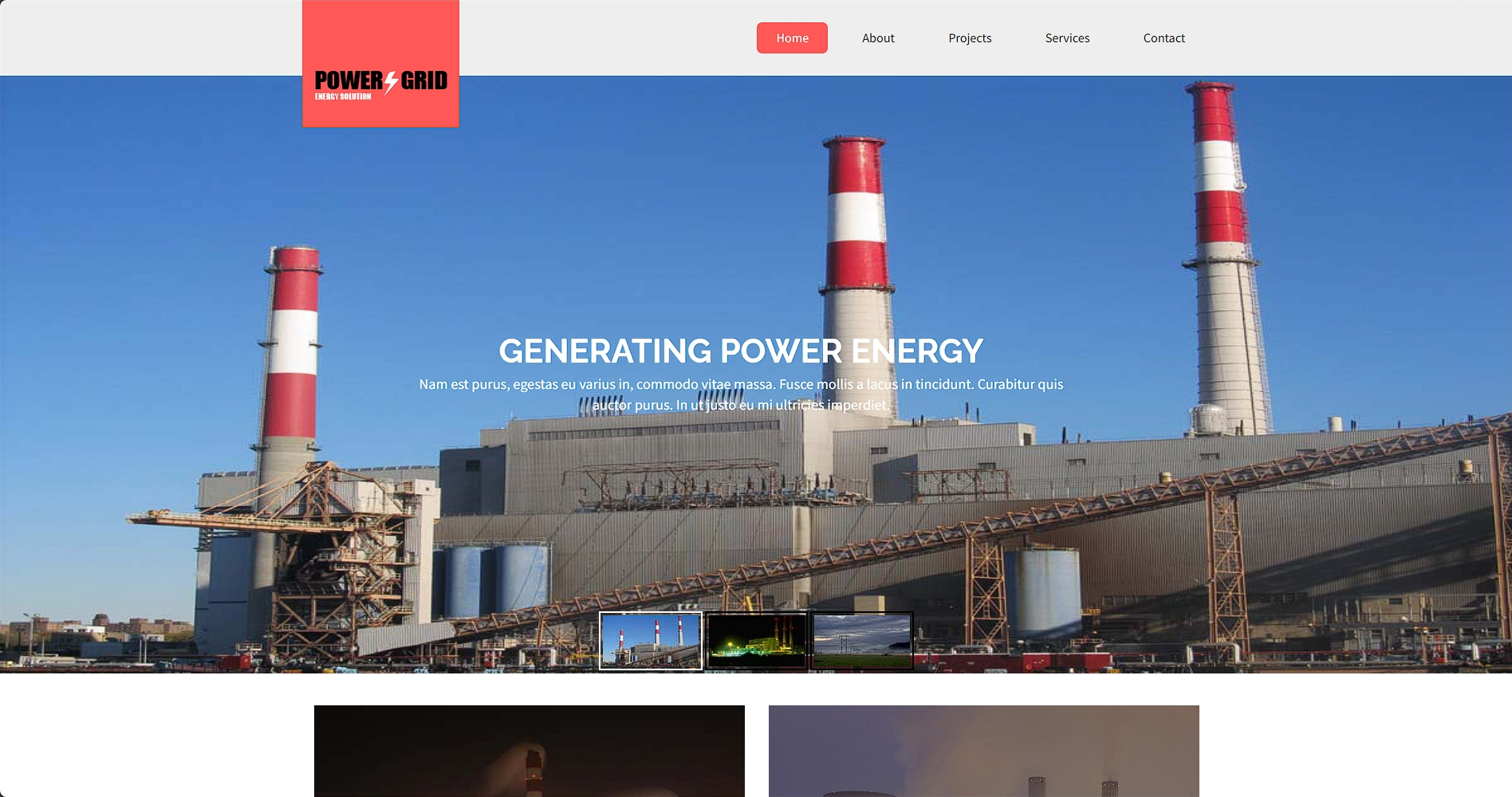Navigate to the Services page

(1067, 38)
